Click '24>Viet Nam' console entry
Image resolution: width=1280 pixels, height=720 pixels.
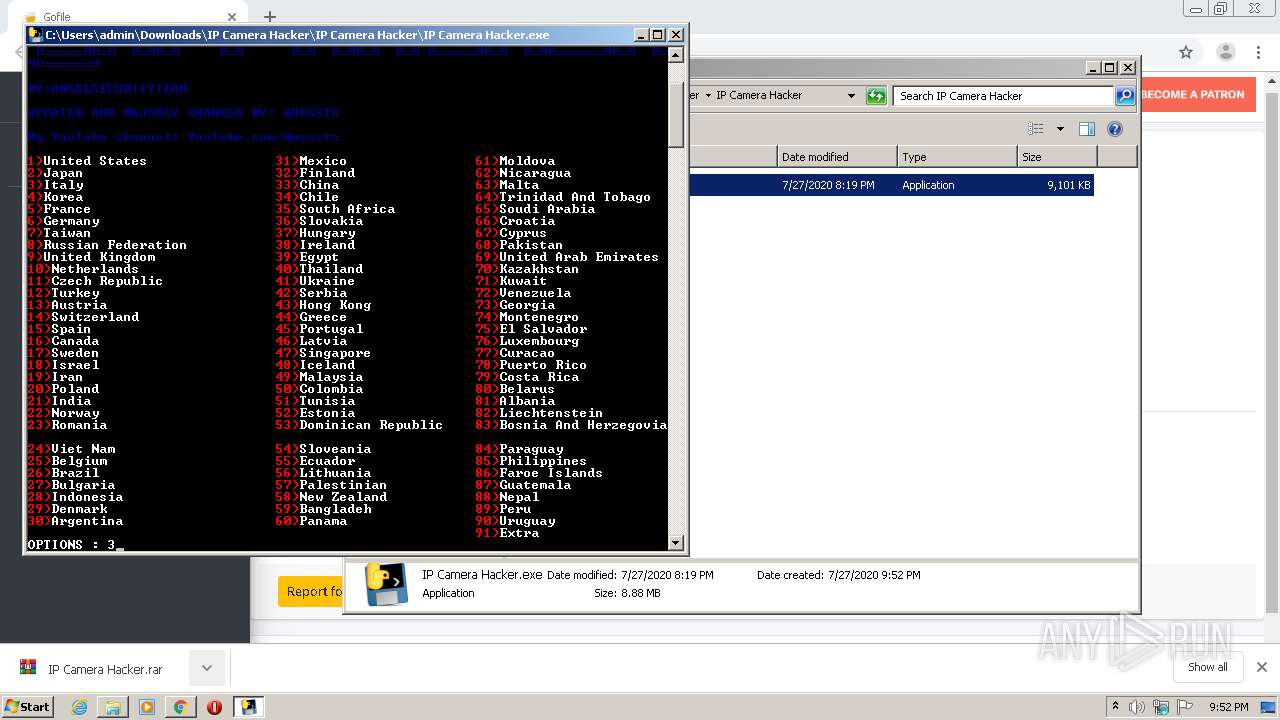click(71, 449)
